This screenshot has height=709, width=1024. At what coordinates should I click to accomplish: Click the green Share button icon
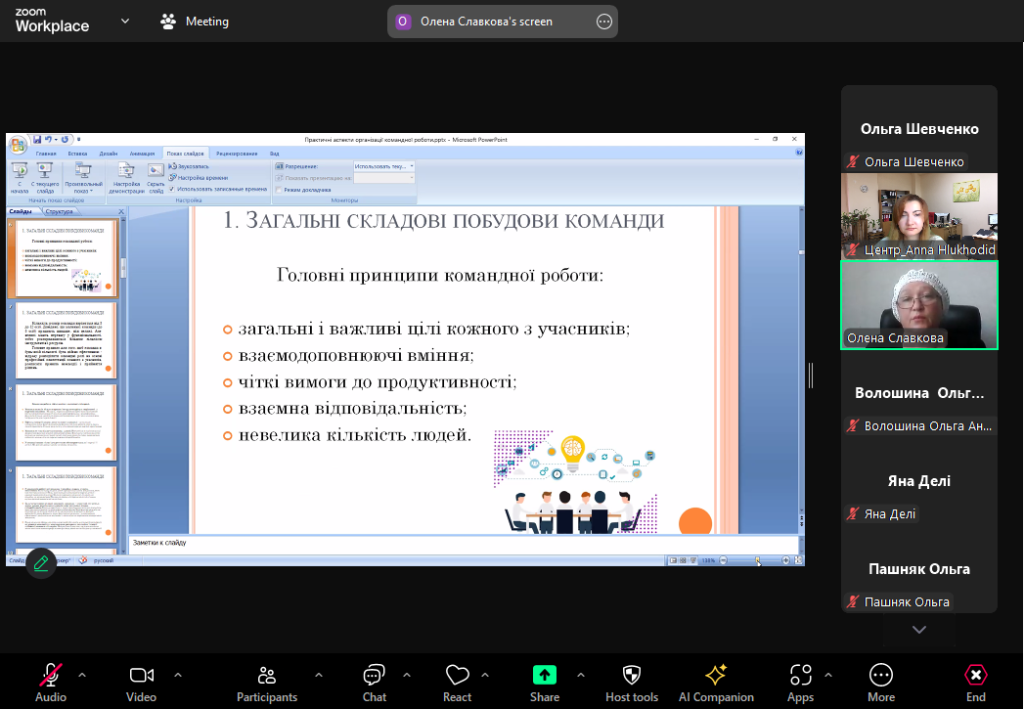pyautogui.click(x=544, y=675)
